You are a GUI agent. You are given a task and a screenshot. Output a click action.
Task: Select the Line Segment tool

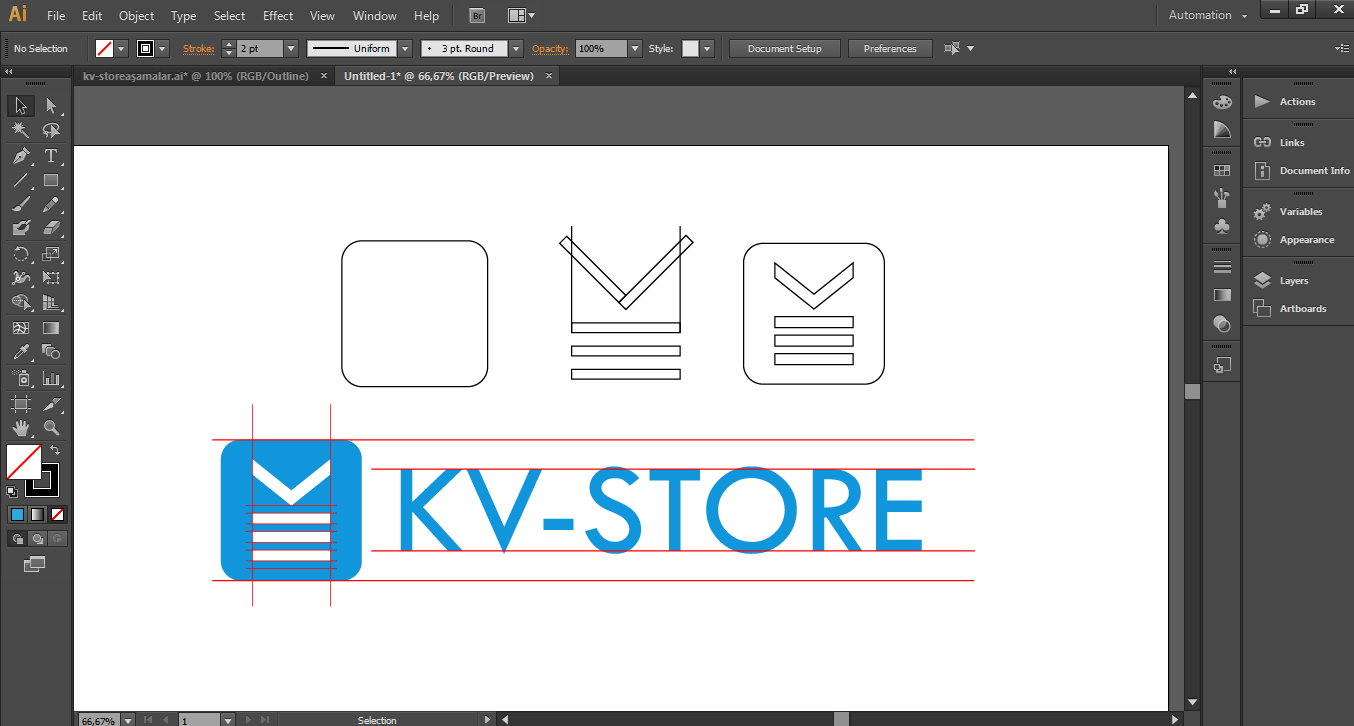(x=20, y=181)
